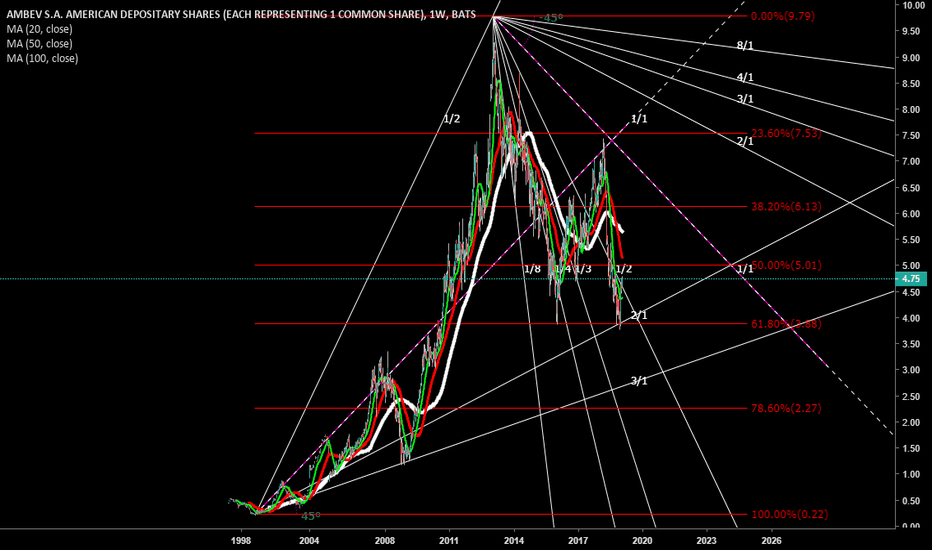
Task: Click the 7.00 price axis value
Action: point(913,162)
